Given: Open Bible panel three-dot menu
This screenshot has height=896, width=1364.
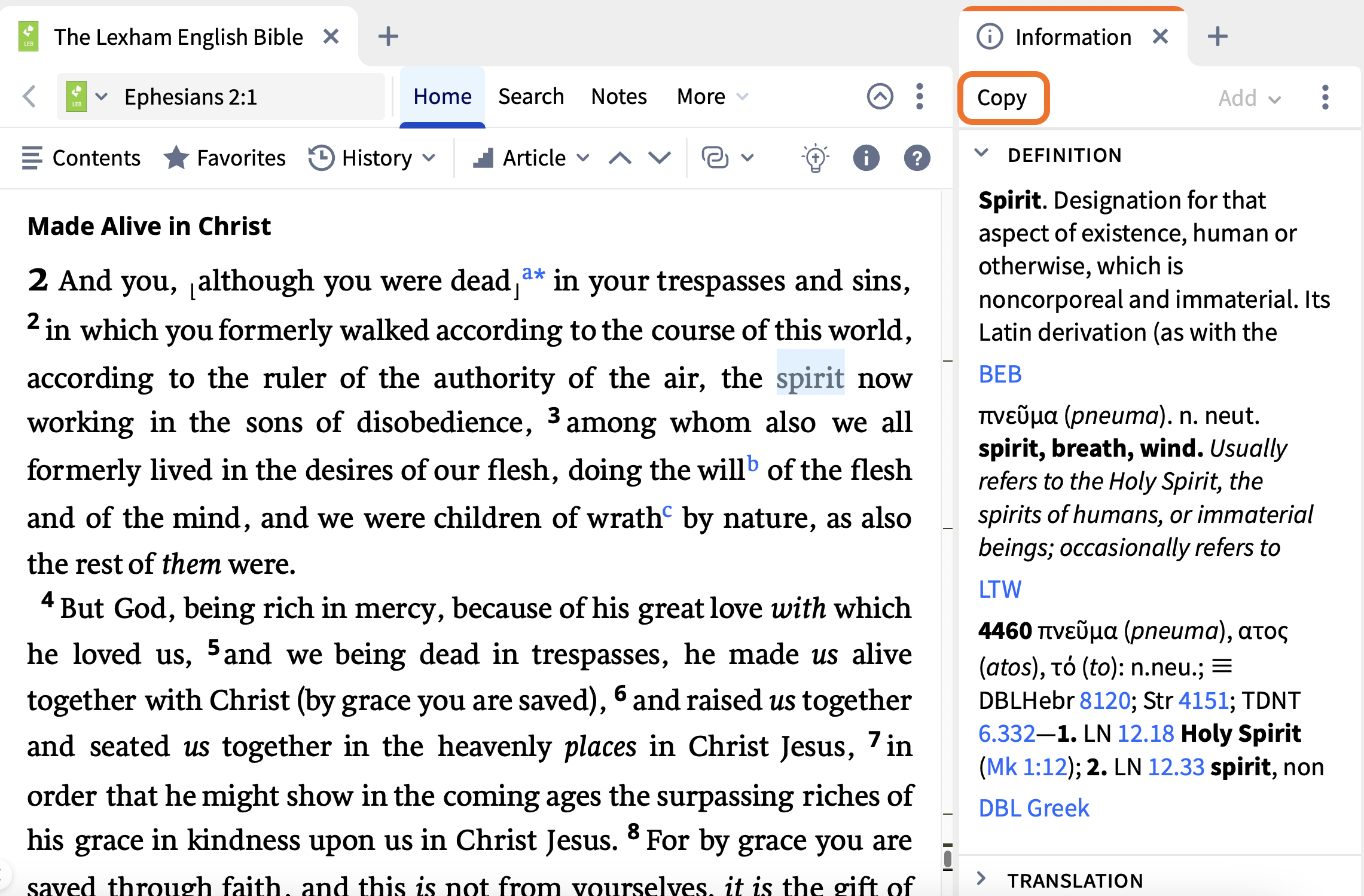Looking at the screenshot, I should (x=920, y=96).
